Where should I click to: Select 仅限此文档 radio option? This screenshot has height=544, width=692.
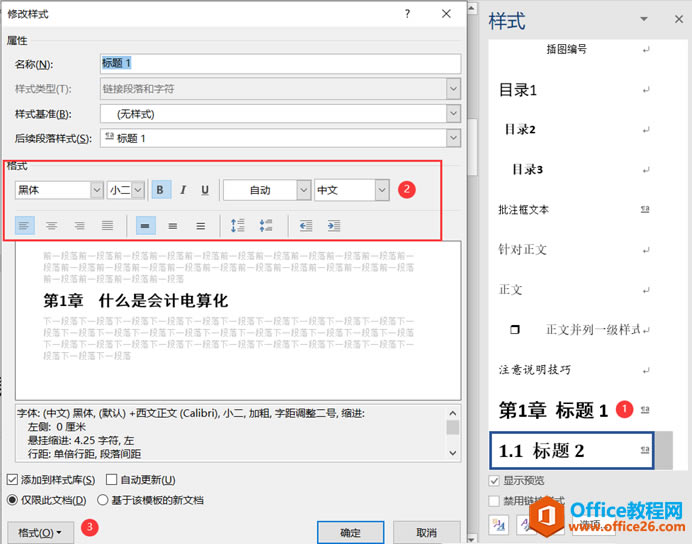(x=12, y=500)
